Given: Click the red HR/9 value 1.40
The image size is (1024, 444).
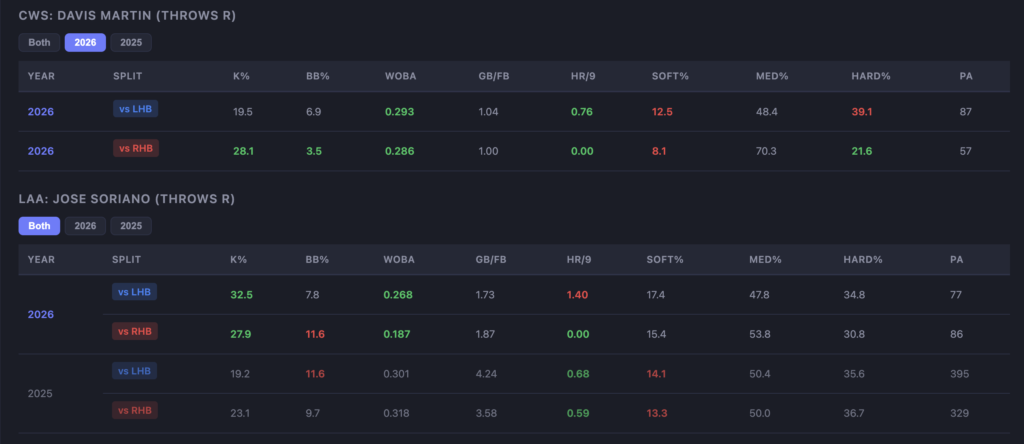Looking at the screenshot, I should 578,294.
